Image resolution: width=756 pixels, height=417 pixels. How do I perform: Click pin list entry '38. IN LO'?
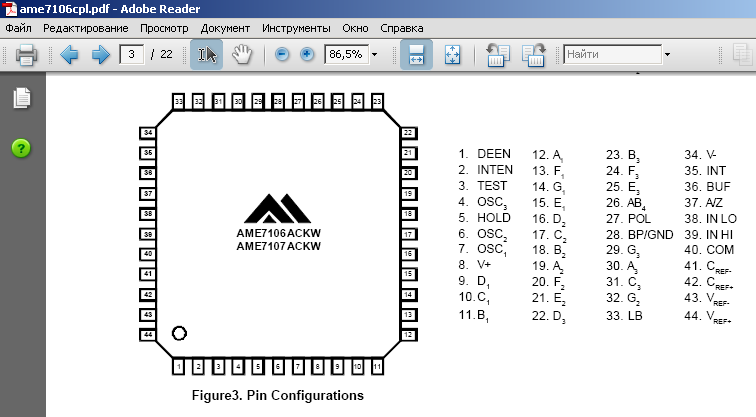tap(711, 218)
